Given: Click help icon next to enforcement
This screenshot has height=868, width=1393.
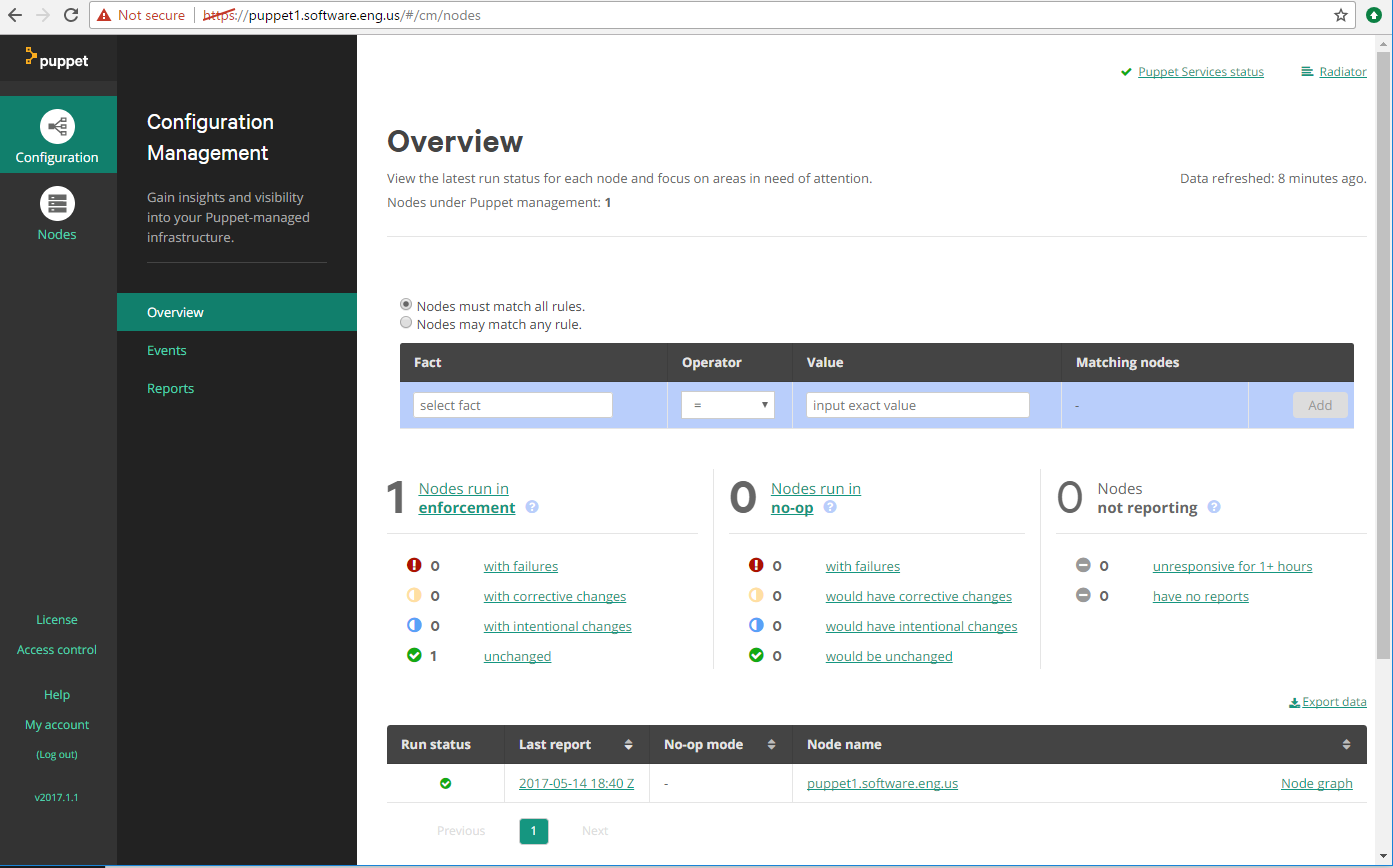Looking at the screenshot, I should (532, 507).
